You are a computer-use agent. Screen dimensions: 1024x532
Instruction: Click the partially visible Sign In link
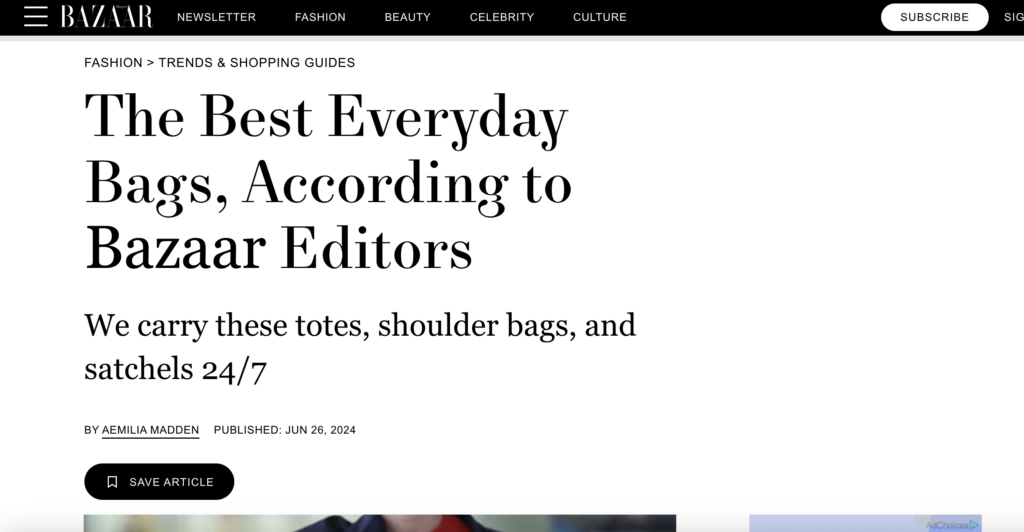tap(1014, 18)
